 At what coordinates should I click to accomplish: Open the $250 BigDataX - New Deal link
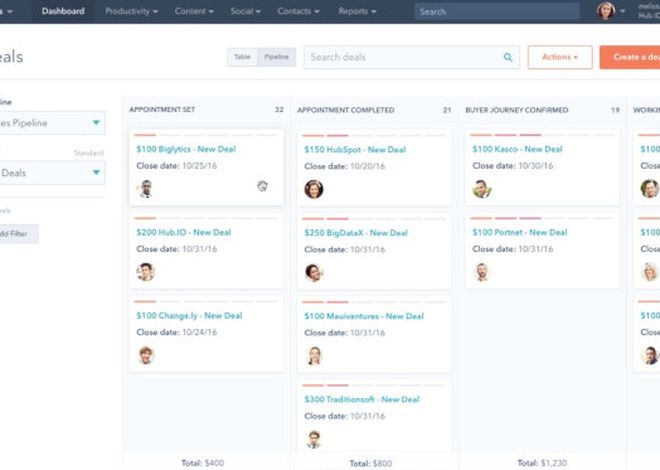tap(356, 233)
